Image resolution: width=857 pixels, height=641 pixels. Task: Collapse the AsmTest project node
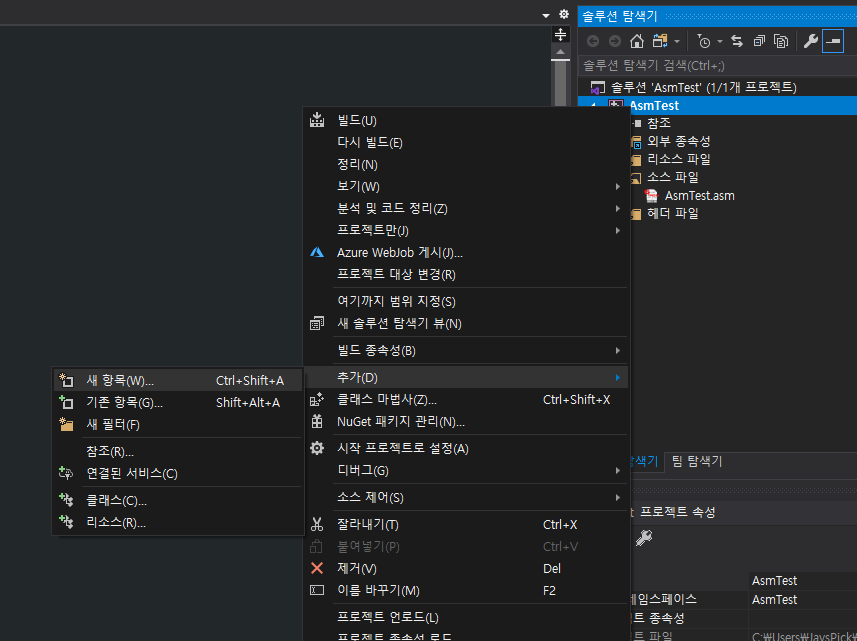point(592,105)
